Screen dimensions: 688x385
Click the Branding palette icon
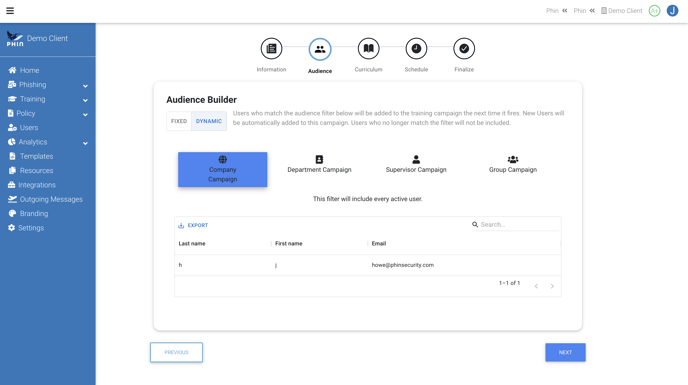pos(12,214)
